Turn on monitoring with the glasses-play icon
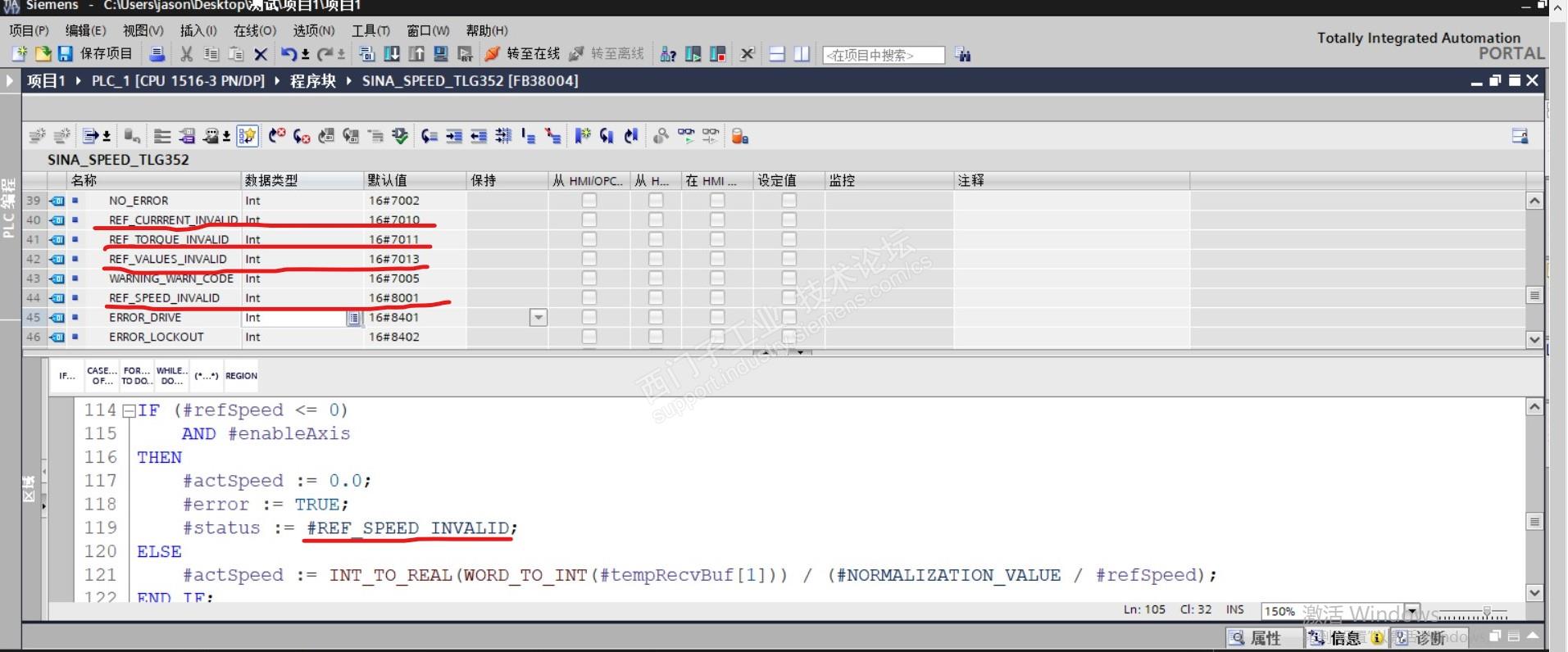1568x652 pixels. 686,136
